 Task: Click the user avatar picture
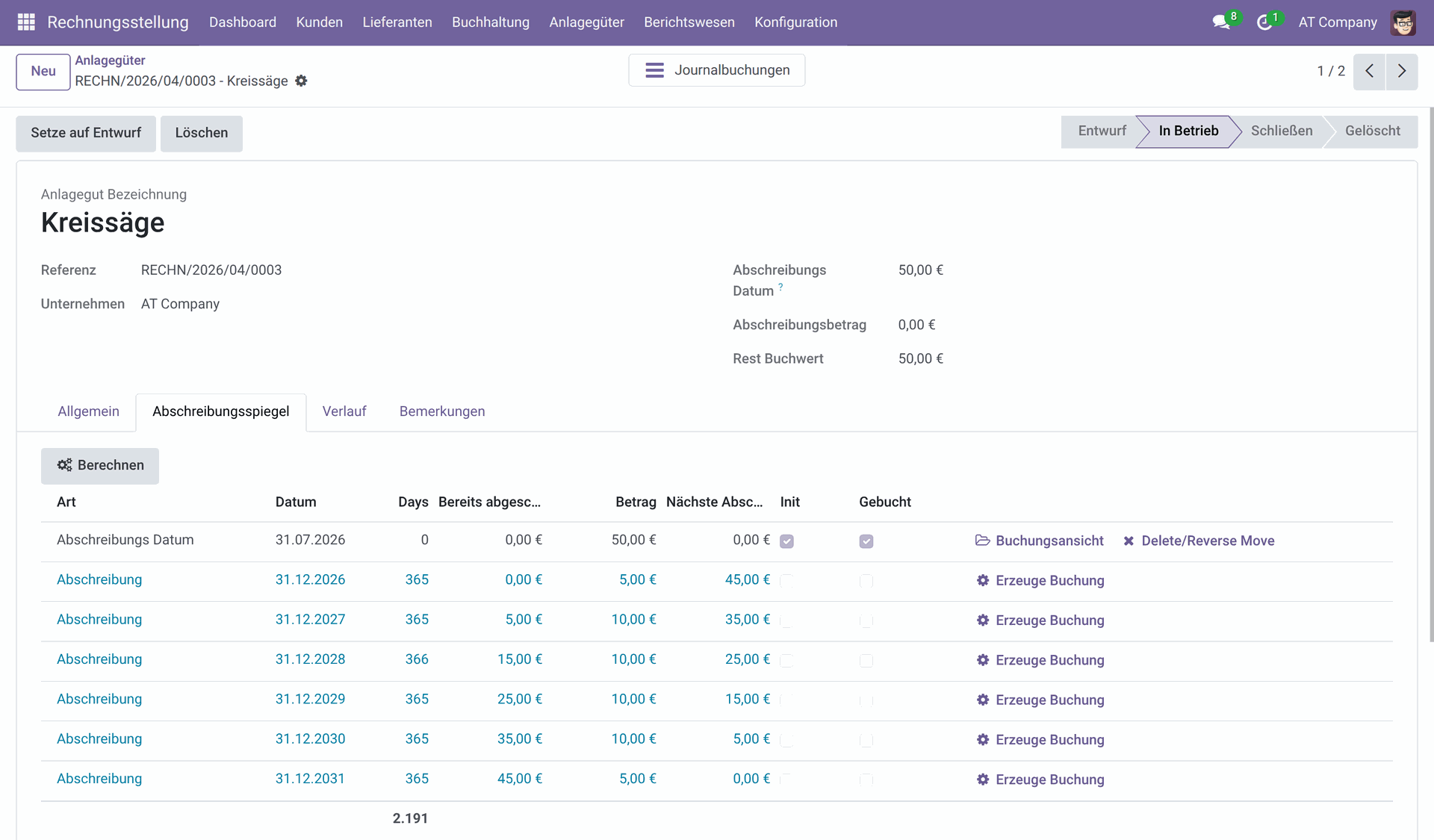coord(1403,22)
